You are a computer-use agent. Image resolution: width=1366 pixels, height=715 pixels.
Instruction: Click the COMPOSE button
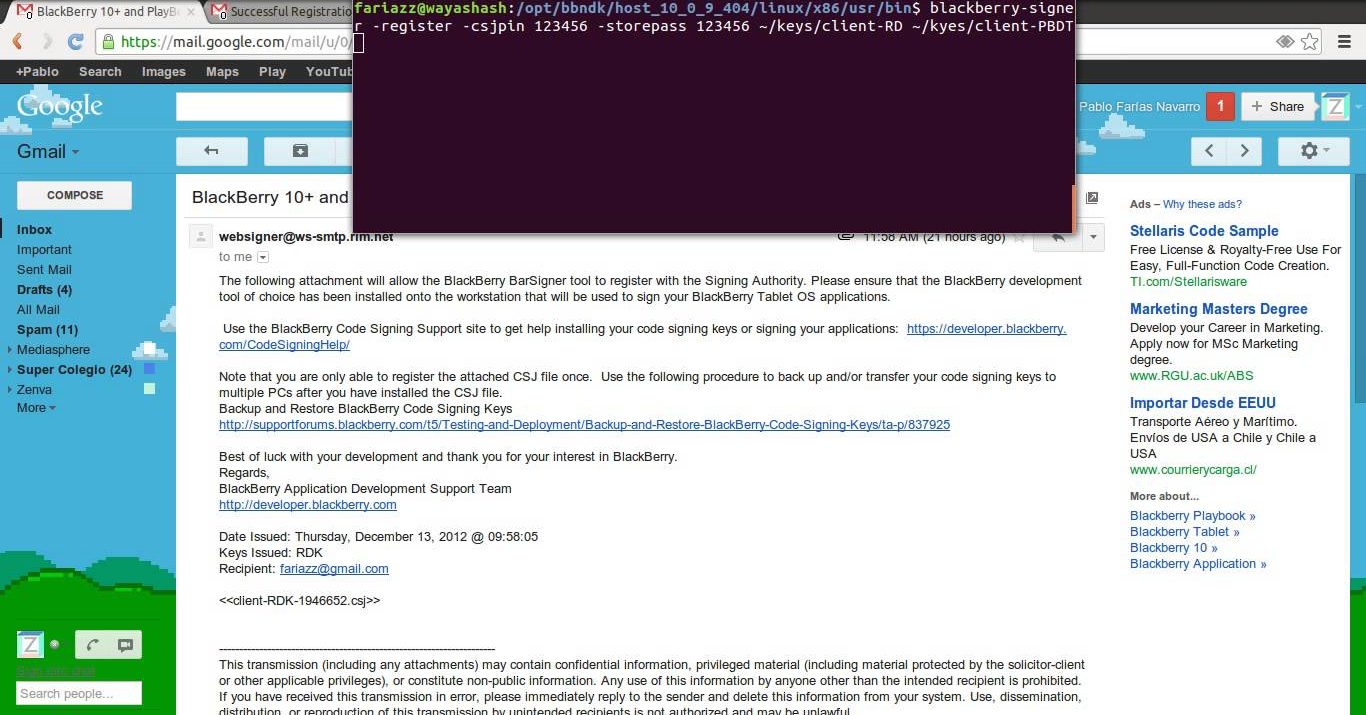click(75, 195)
